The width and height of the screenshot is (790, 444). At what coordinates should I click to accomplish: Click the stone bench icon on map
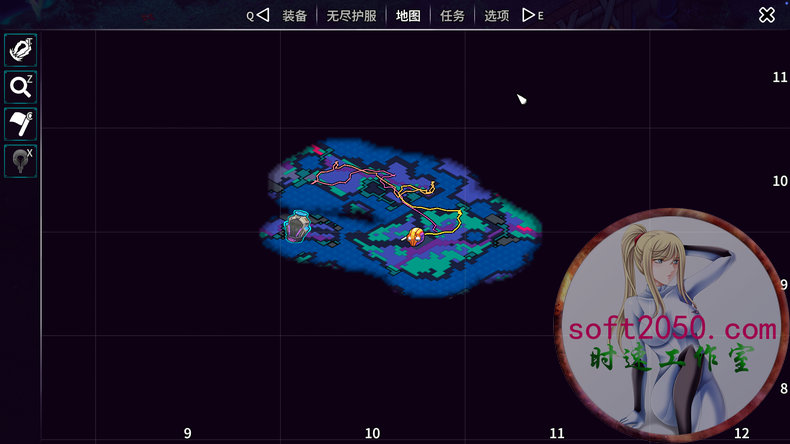pos(295,228)
